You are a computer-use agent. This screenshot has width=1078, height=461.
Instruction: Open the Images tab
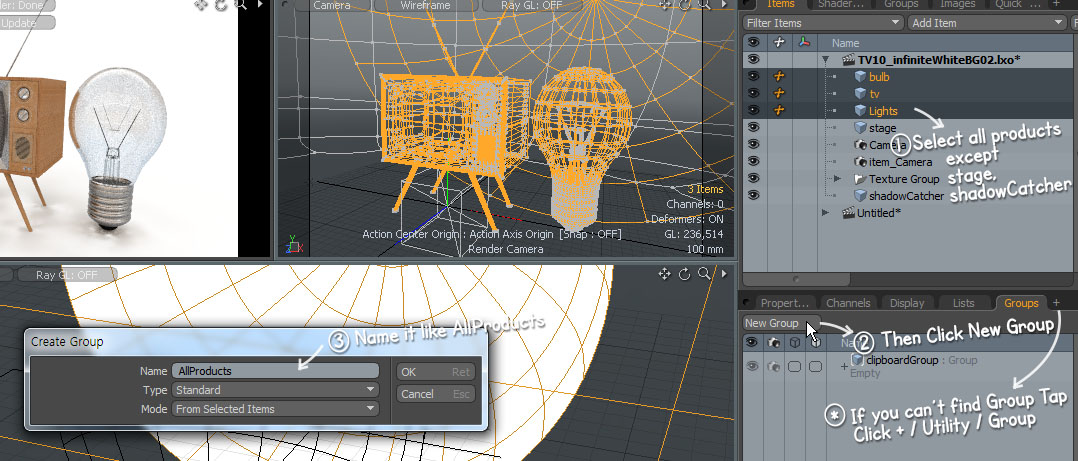point(957,5)
